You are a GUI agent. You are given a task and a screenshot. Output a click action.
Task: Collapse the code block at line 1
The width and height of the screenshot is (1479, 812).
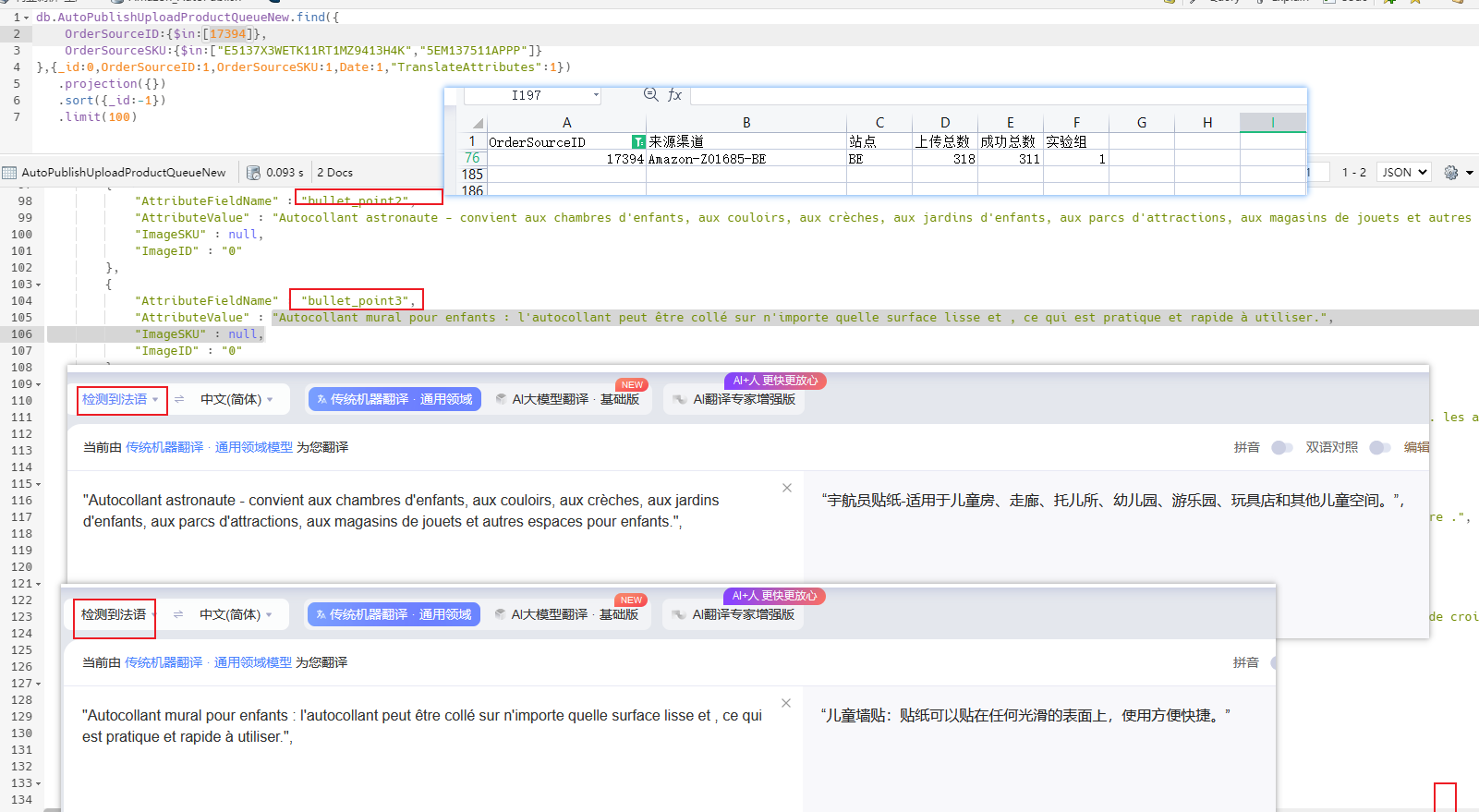(26, 18)
